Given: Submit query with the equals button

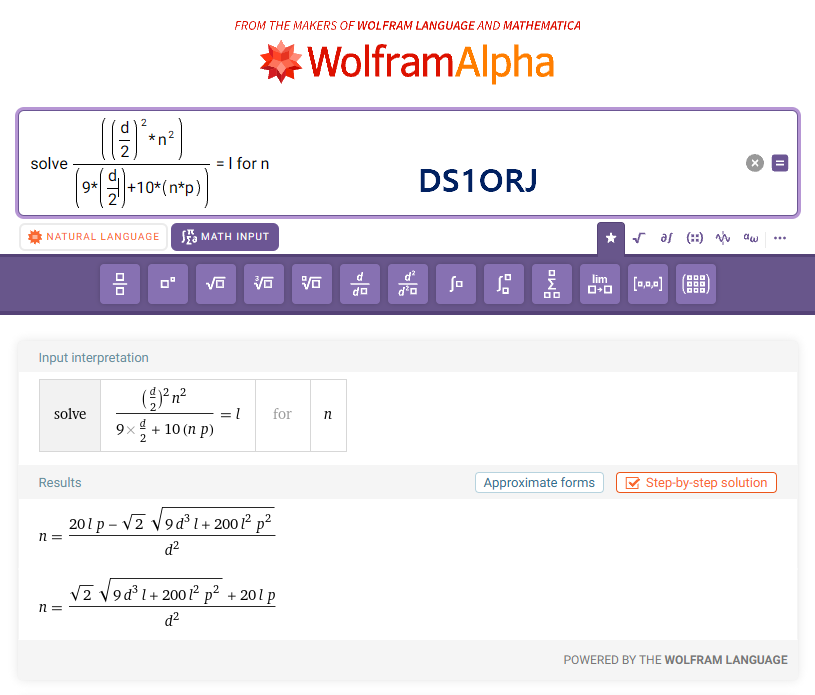Looking at the screenshot, I should 780,163.
